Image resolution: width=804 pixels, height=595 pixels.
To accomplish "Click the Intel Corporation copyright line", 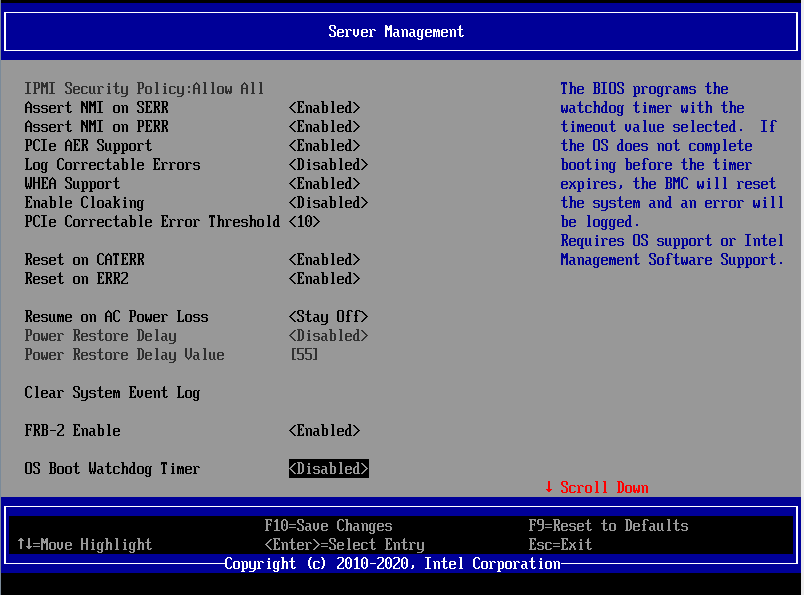I will (x=393, y=564).
